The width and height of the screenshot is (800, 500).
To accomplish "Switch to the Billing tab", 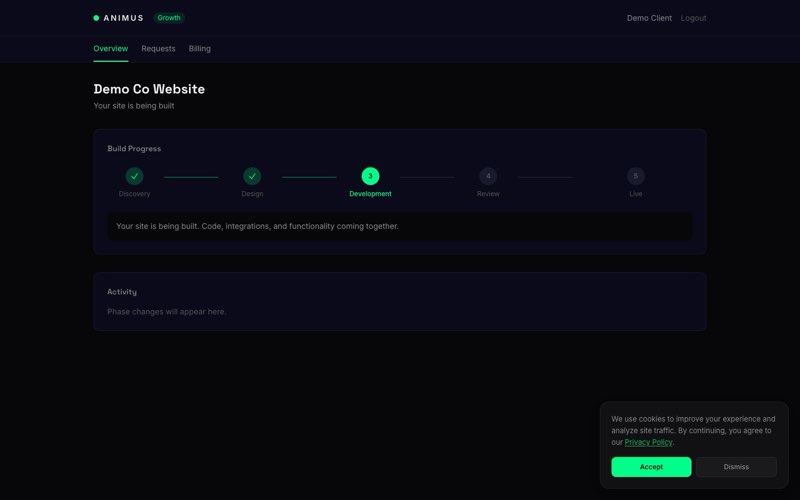I will pos(199,48).
